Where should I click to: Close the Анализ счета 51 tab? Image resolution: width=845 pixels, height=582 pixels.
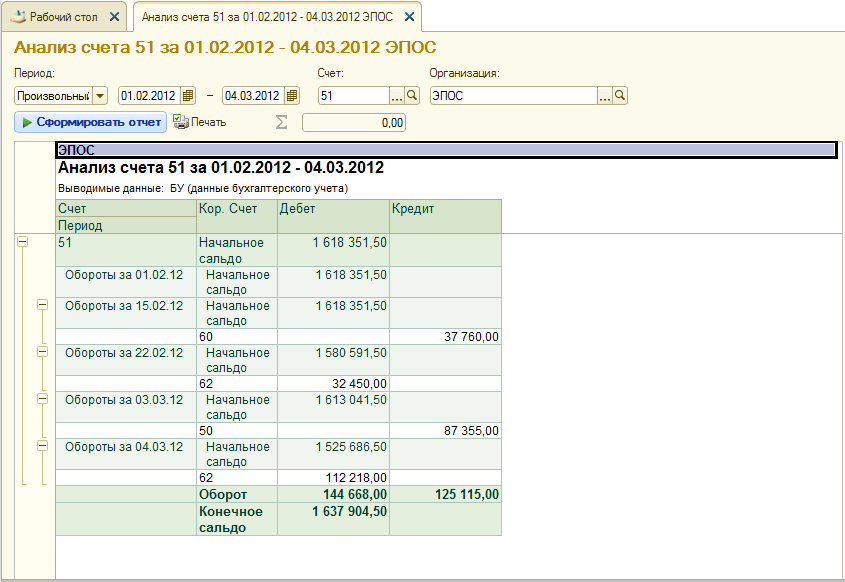(x=410, y=17)
